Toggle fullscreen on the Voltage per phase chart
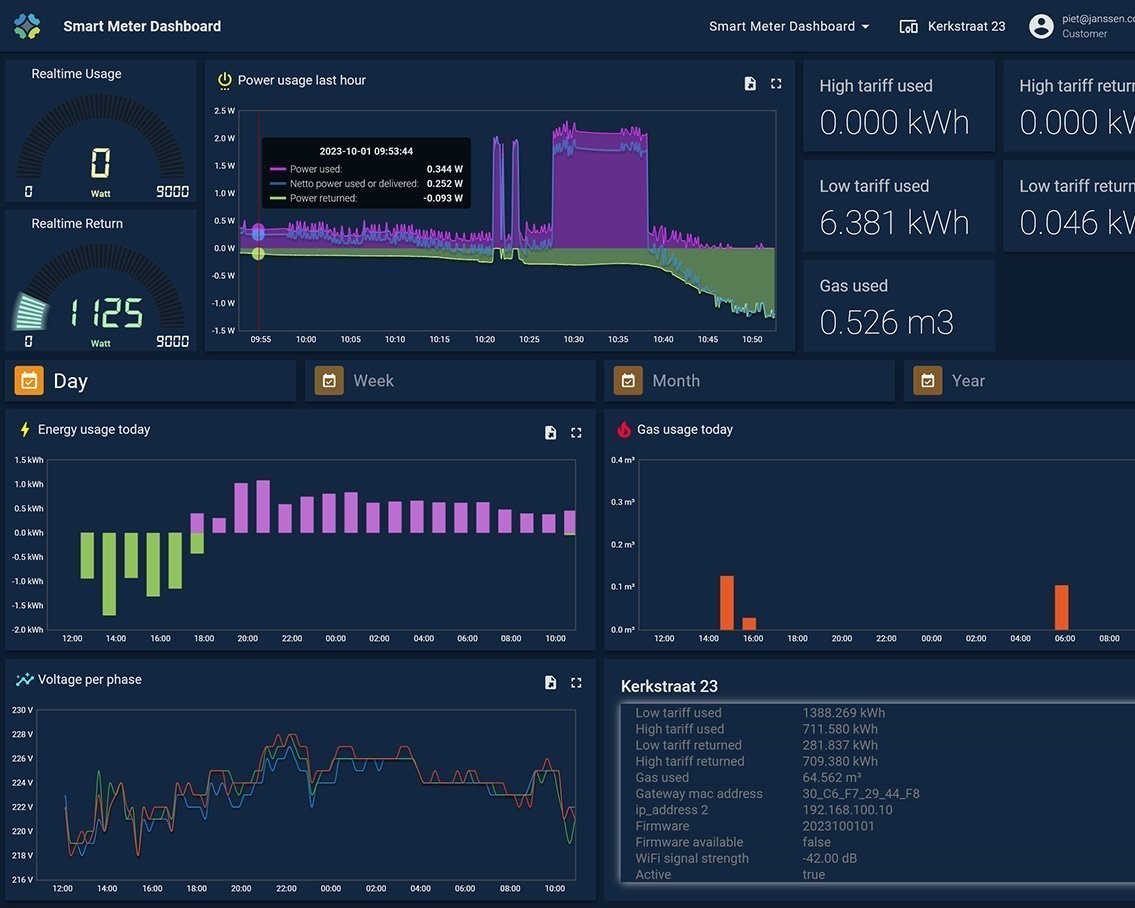The height and width of the screenshot is (908, 1135). pyautogui.click(x=576, y=682)
